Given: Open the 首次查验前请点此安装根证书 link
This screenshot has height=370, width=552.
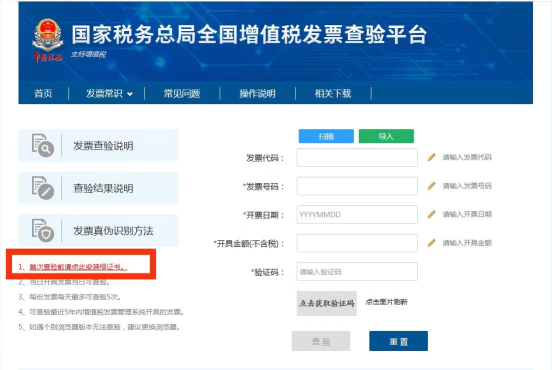Looking at the screenshot, I should (78, 267).
